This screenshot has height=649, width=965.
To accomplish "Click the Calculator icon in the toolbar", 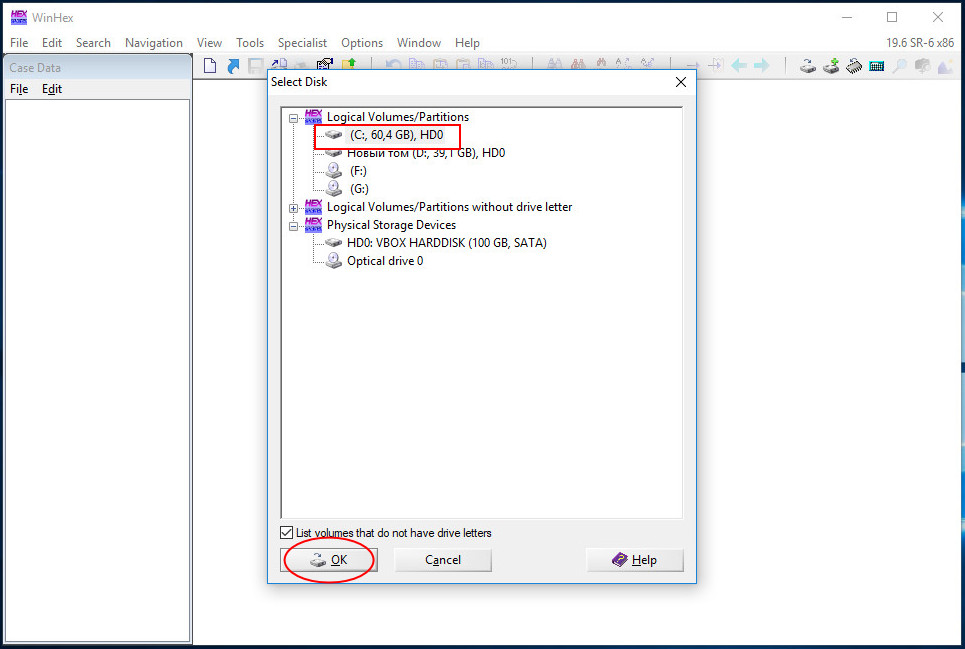I will tap(877, 66).
